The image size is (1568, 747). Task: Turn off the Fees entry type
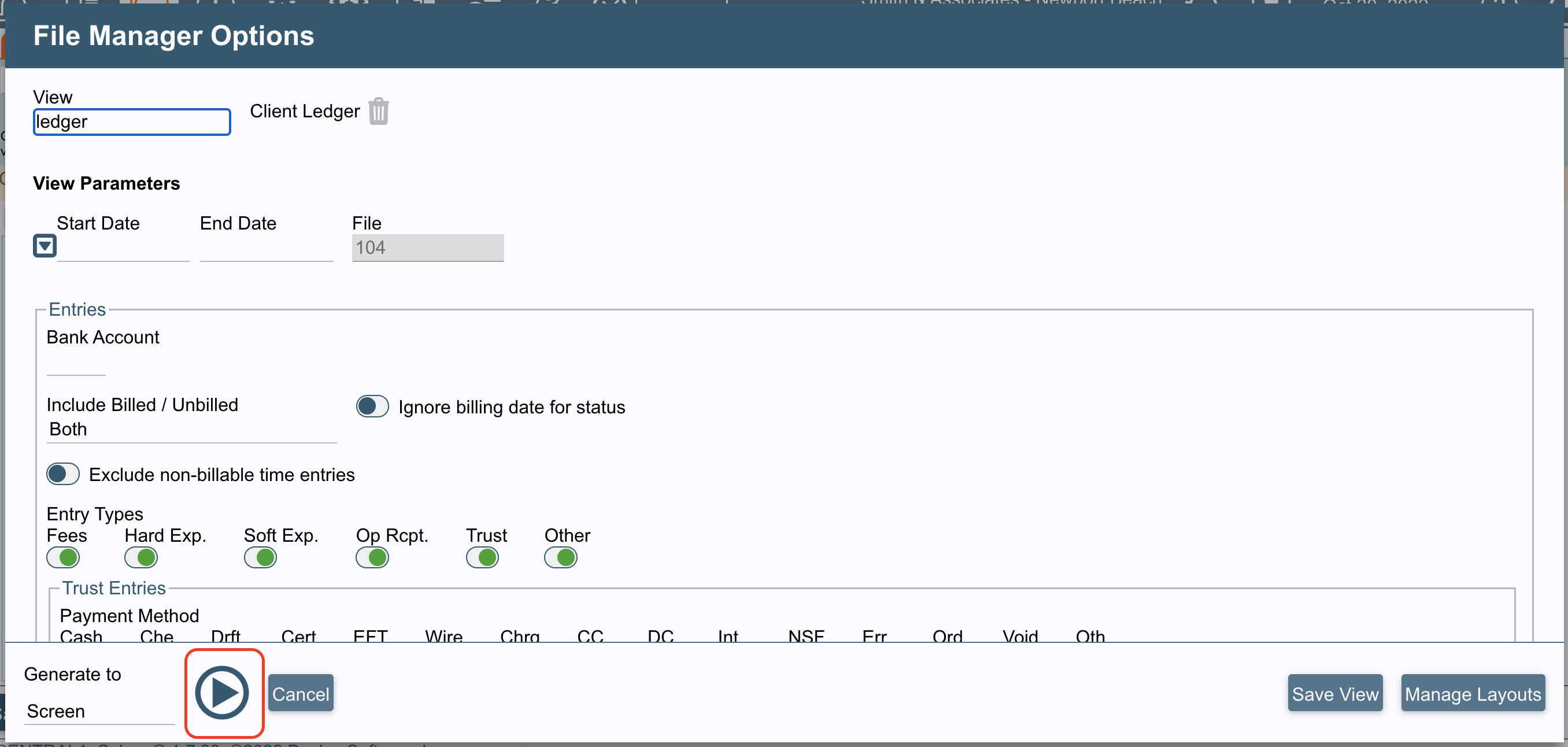click(x=62, y=557)
